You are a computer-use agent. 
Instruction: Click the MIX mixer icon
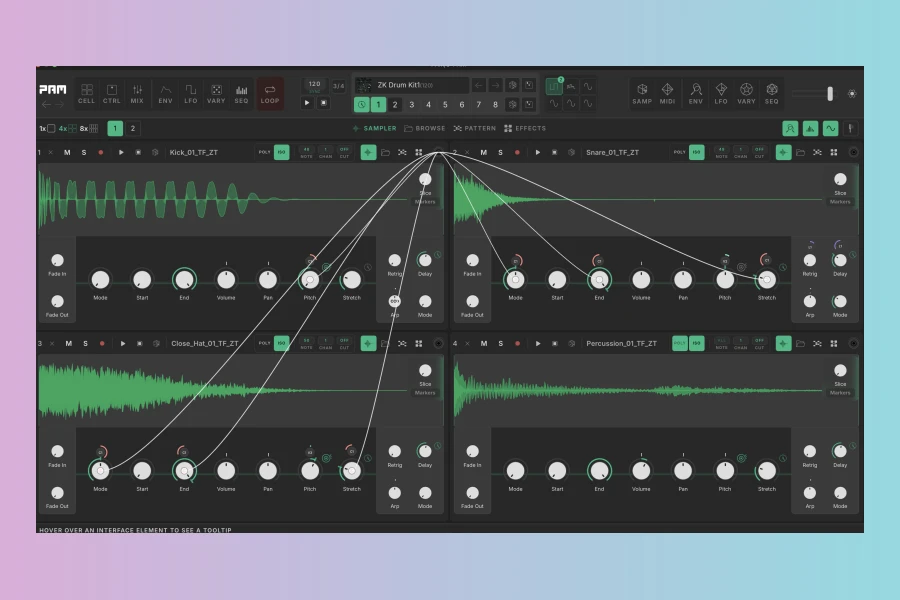(137, 93)
